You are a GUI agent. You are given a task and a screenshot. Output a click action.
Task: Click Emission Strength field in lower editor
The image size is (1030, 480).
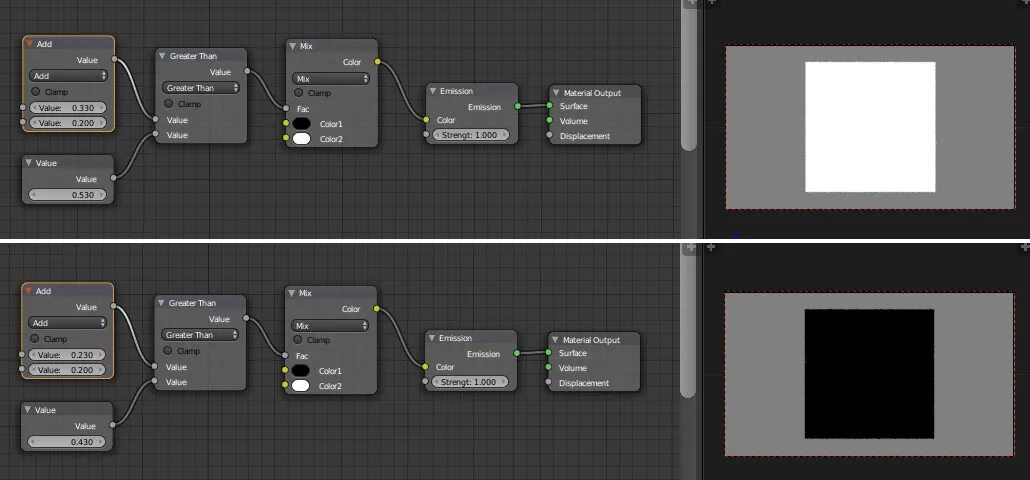point(470,382)
